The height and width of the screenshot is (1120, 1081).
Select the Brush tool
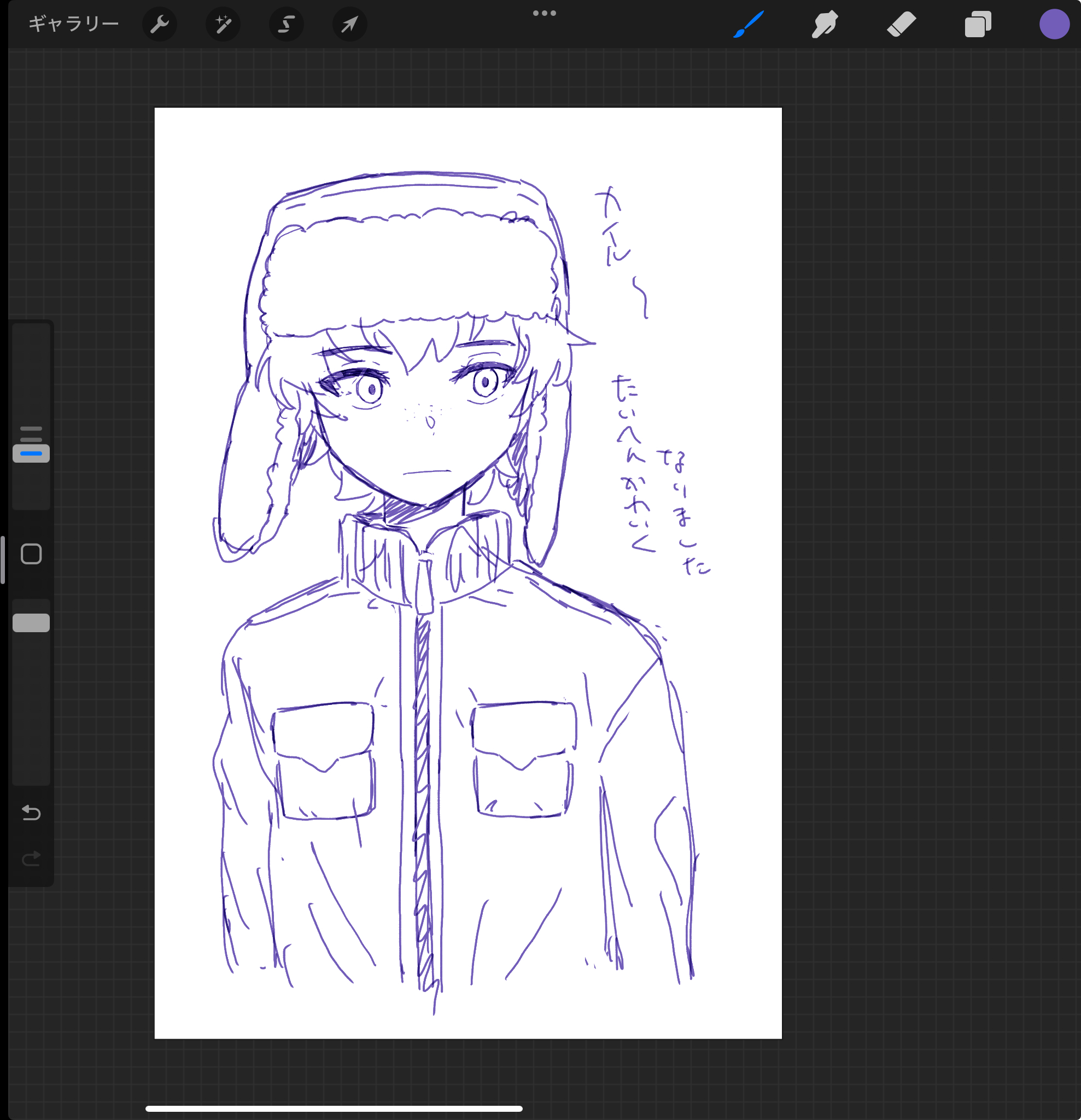(749, 24)
